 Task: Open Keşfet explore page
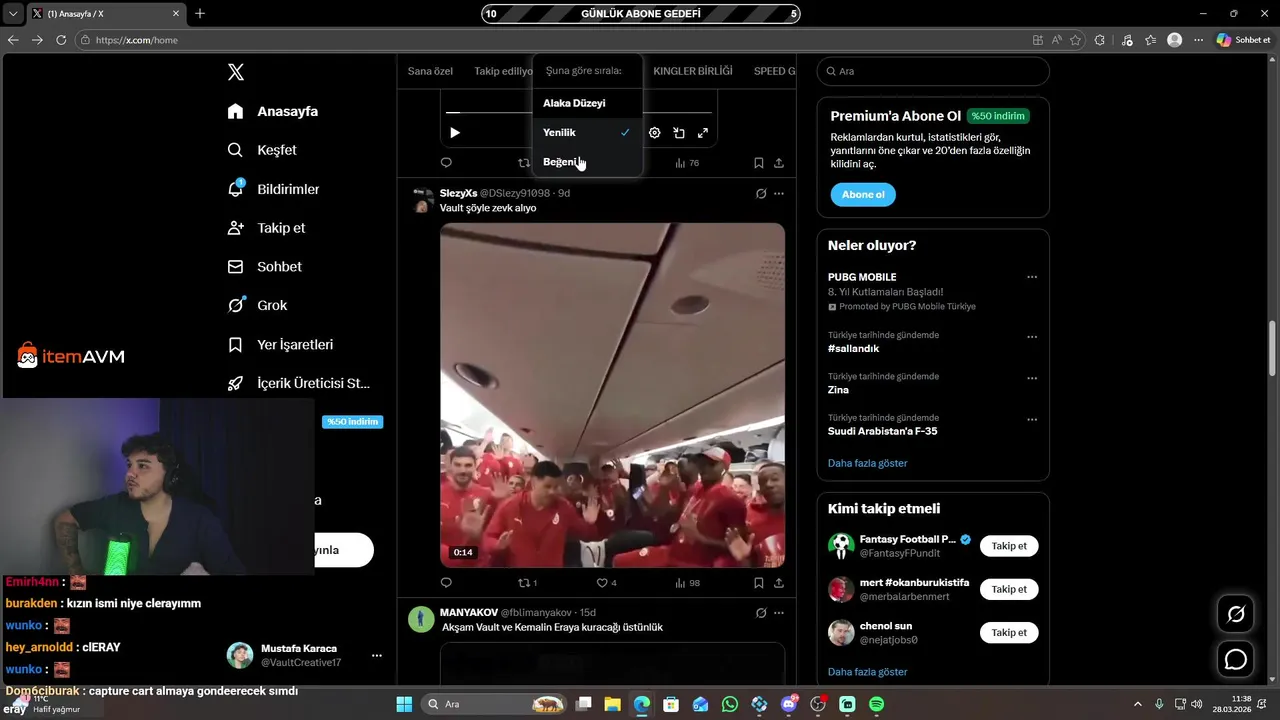tap(263, 150)
